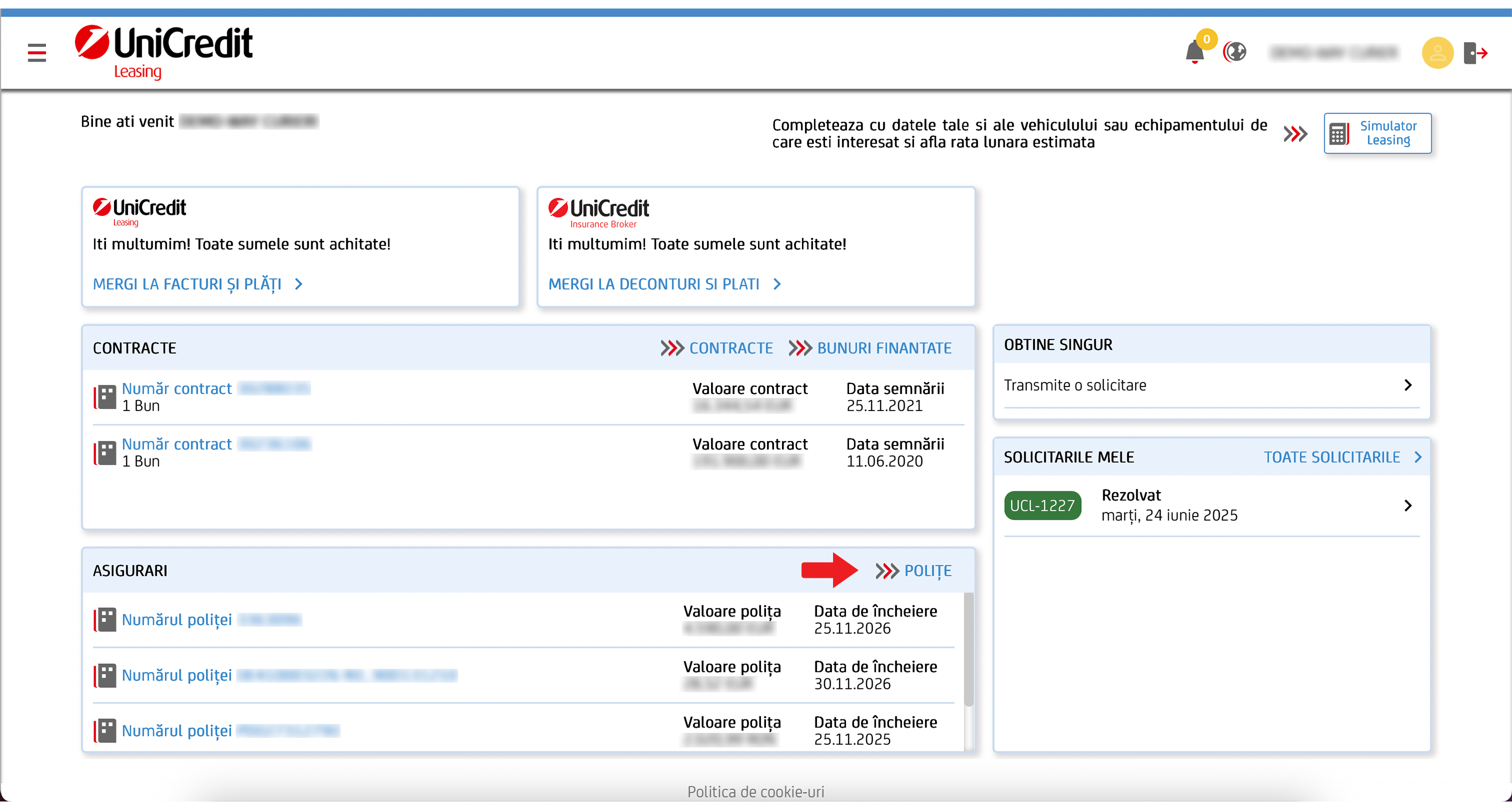Click the UniCredit Leasing card logo
The height and width of the screenshot is (810, 1512).
coord(139,212)
